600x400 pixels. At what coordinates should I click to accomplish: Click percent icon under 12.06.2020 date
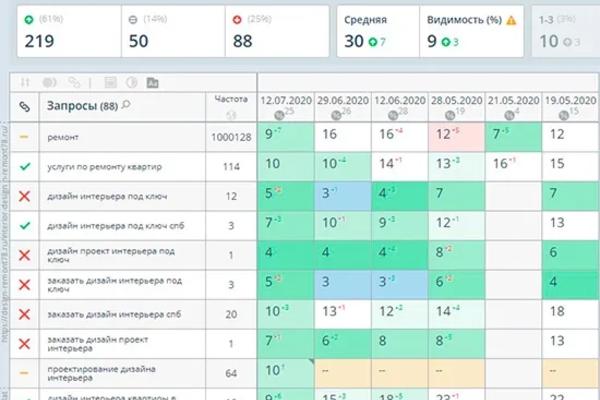393,115
